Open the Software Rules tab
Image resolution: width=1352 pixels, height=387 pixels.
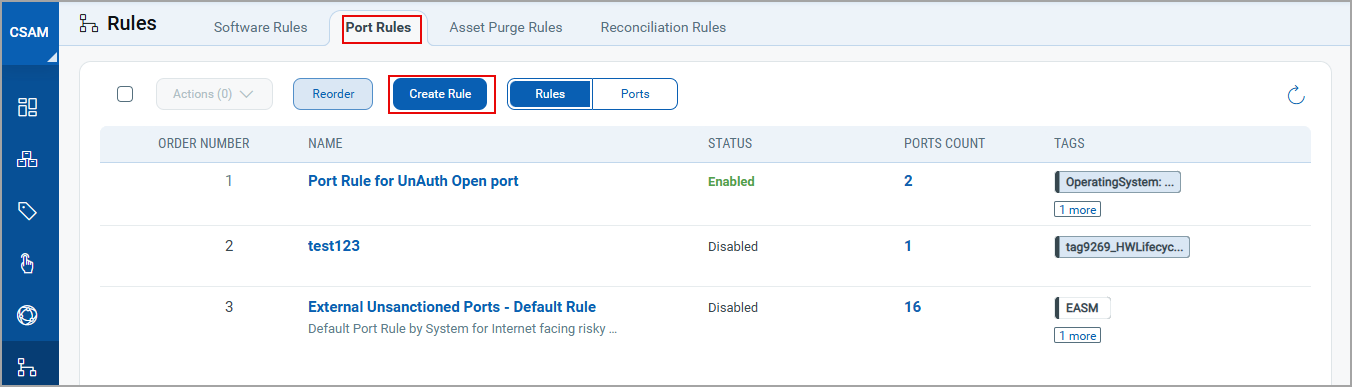point(261,28)
